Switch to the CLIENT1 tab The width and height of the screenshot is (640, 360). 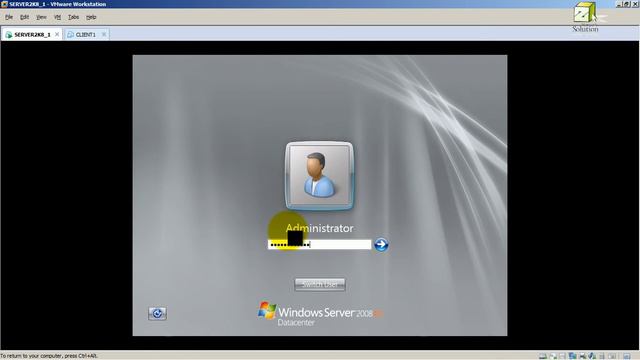(x=86, y=35)
